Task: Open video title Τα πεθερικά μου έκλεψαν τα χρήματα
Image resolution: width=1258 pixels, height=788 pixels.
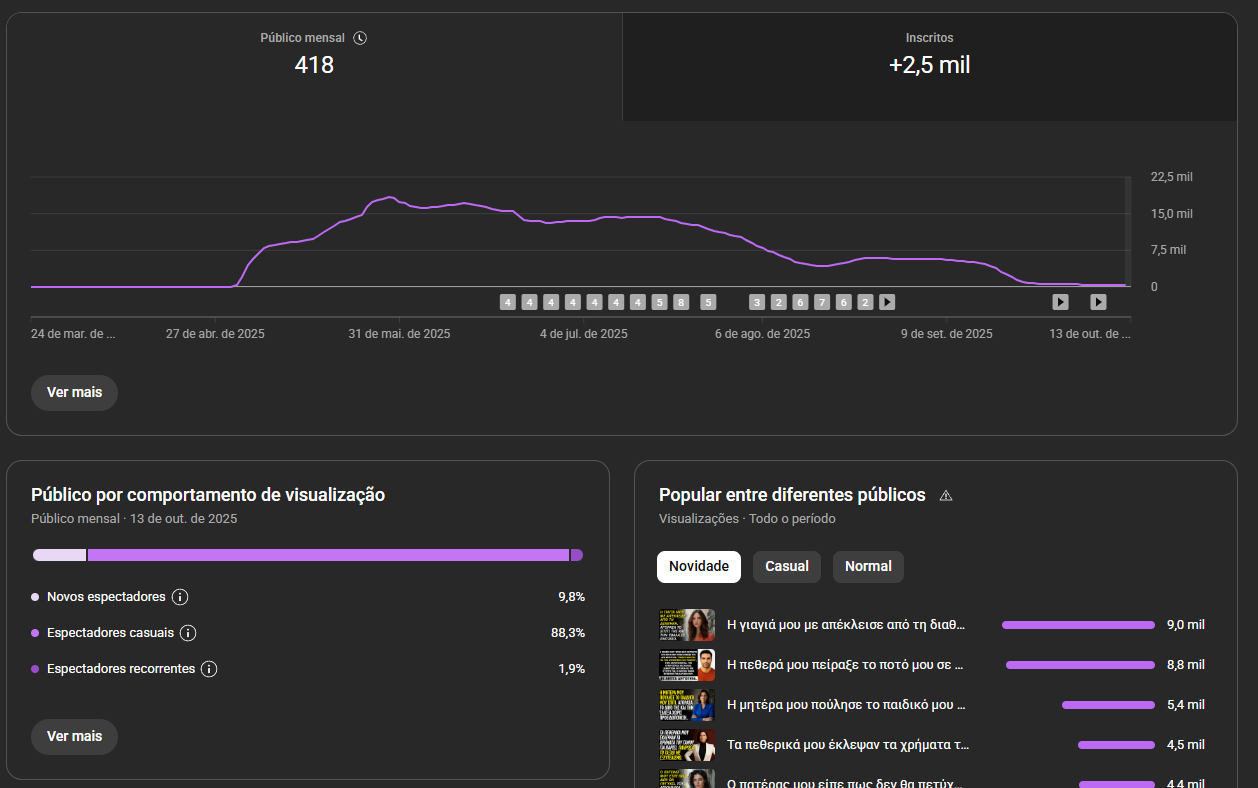Action: [x=848, y=745]
